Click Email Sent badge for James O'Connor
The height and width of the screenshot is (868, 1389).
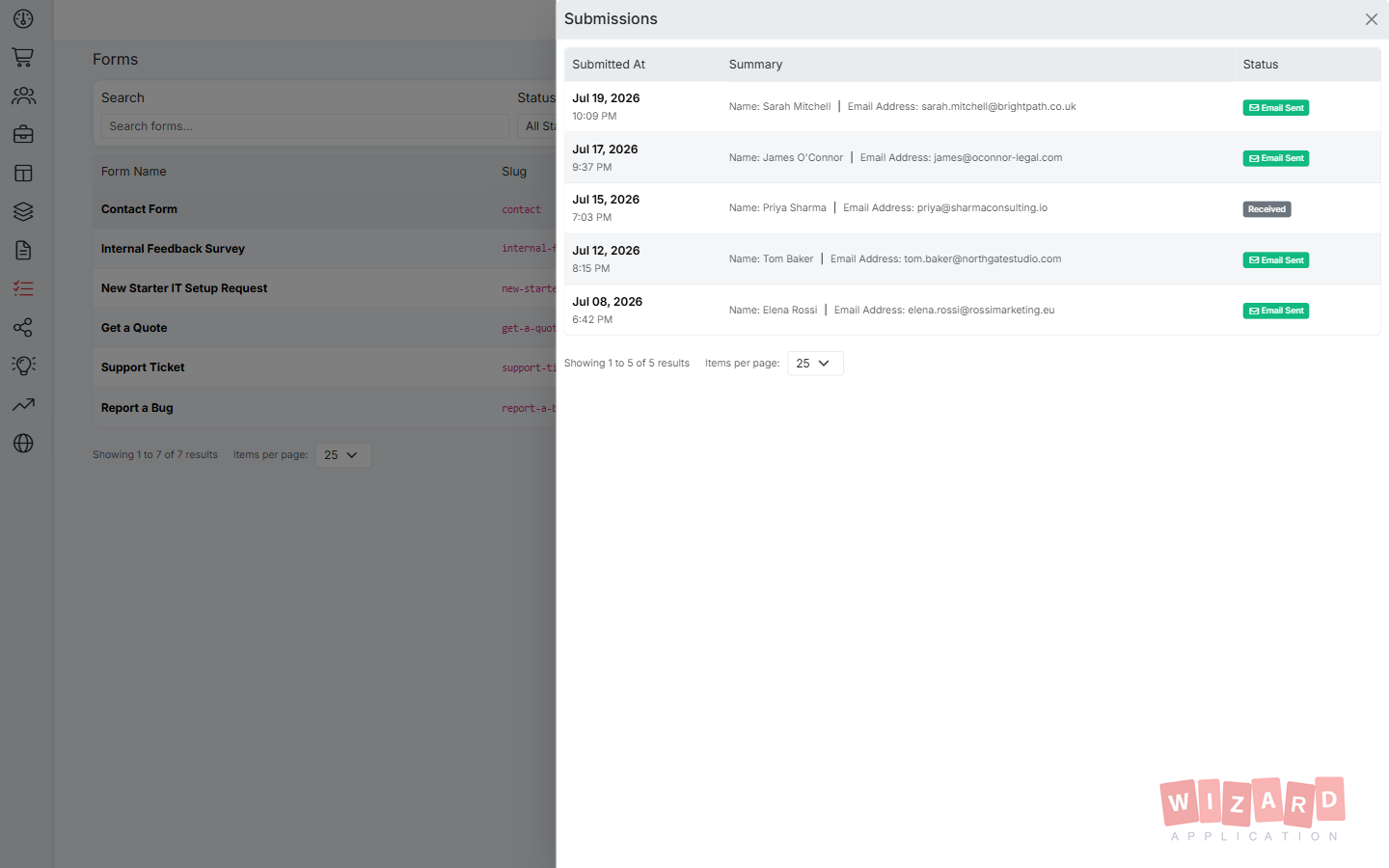pos(1275,158)
